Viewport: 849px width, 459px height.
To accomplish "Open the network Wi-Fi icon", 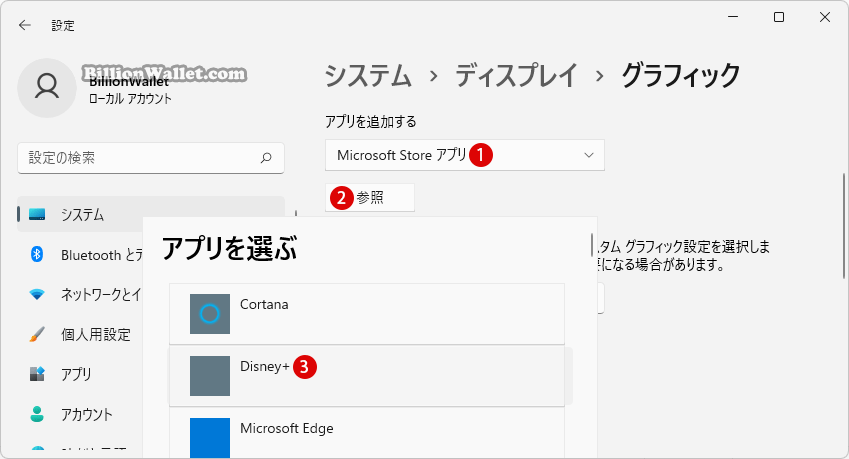I will coord(37,294).
